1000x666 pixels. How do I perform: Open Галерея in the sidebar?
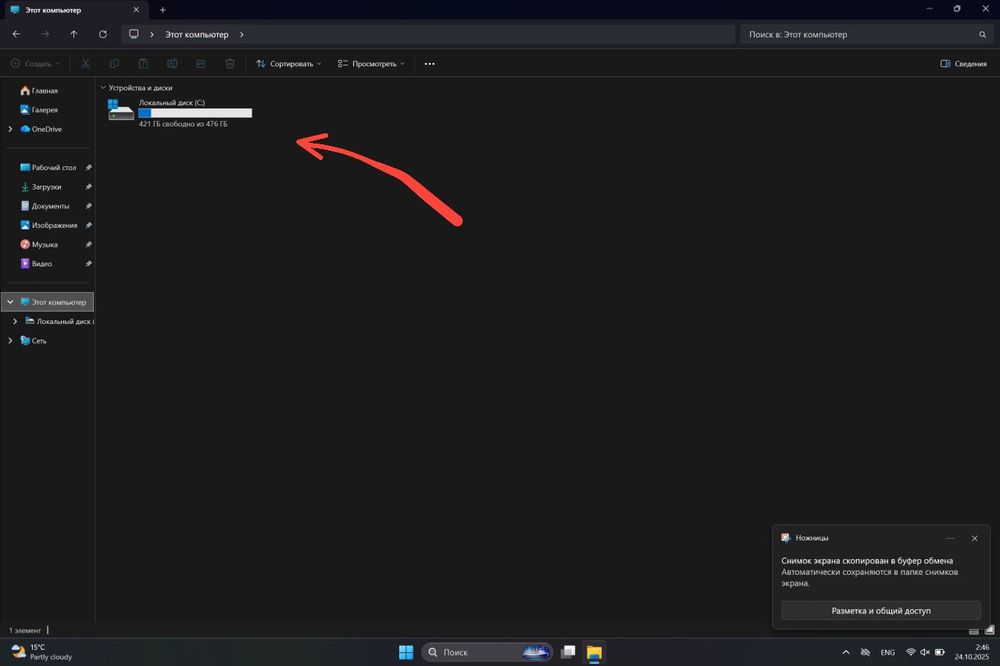(x=40, y=110)
